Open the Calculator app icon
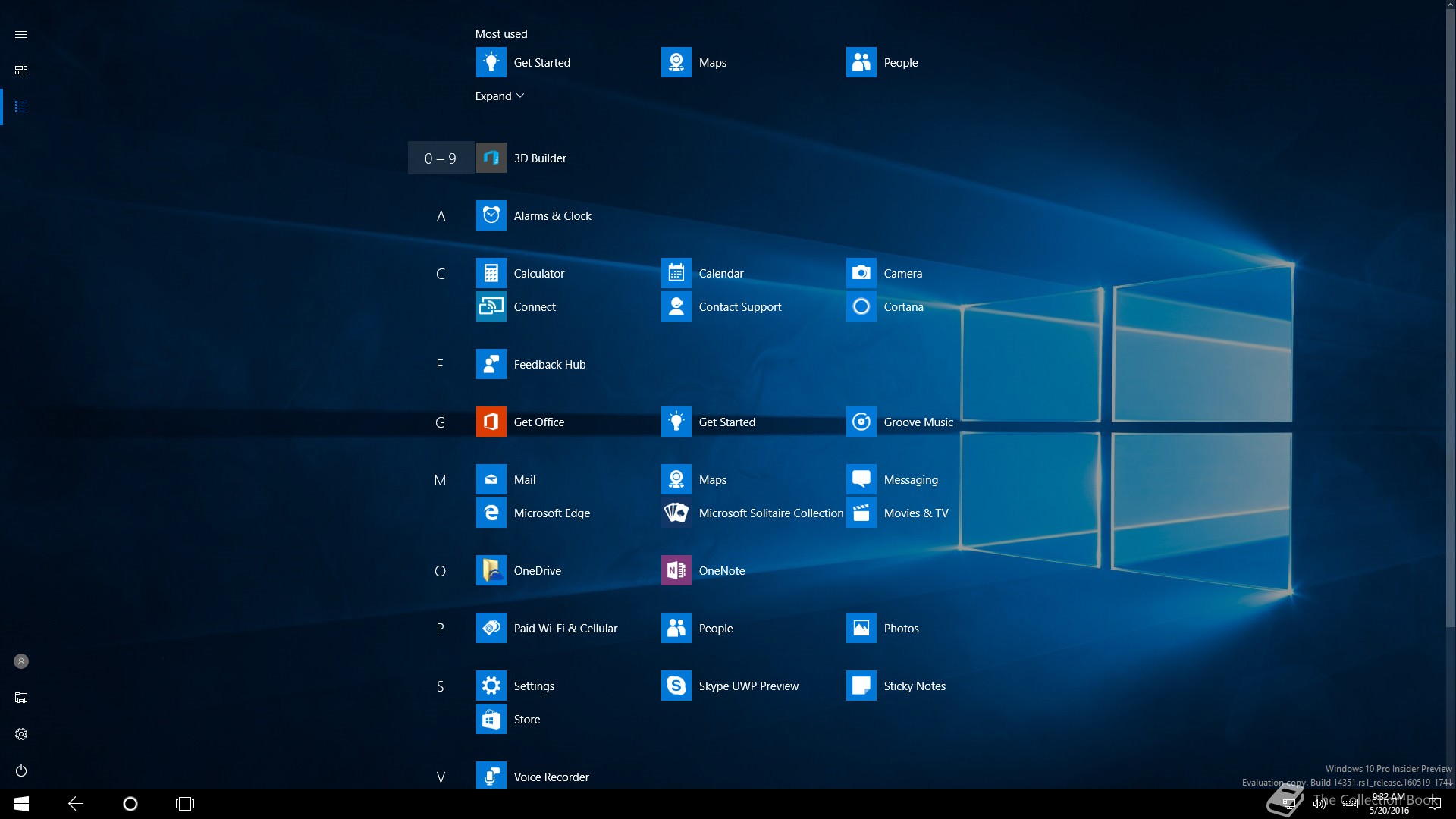 pos(491,273)
